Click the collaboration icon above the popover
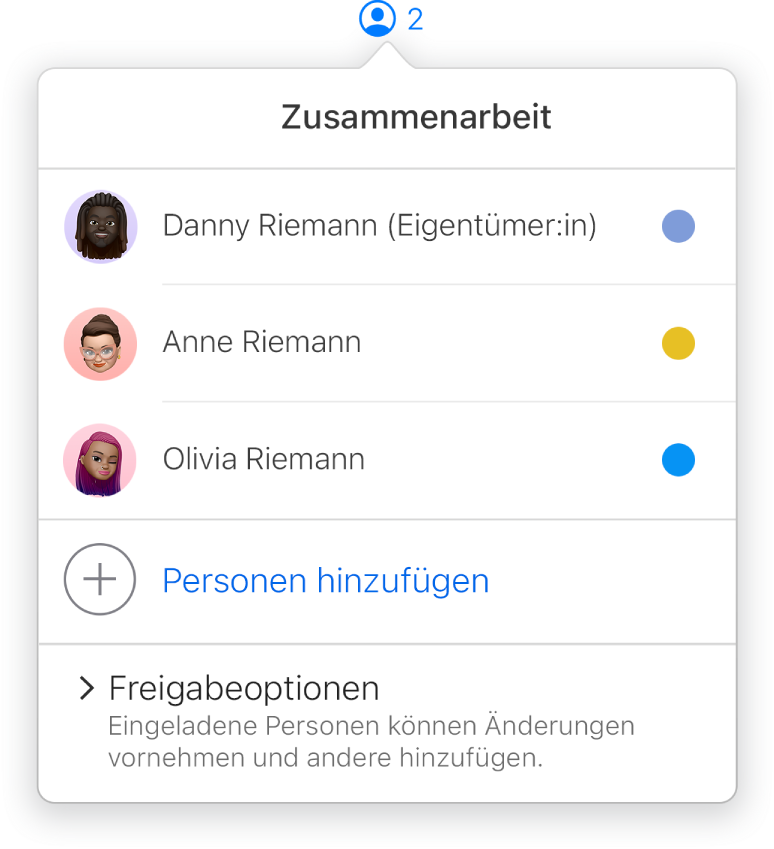Viewport: 774px width, 849px height. [378, 18]
